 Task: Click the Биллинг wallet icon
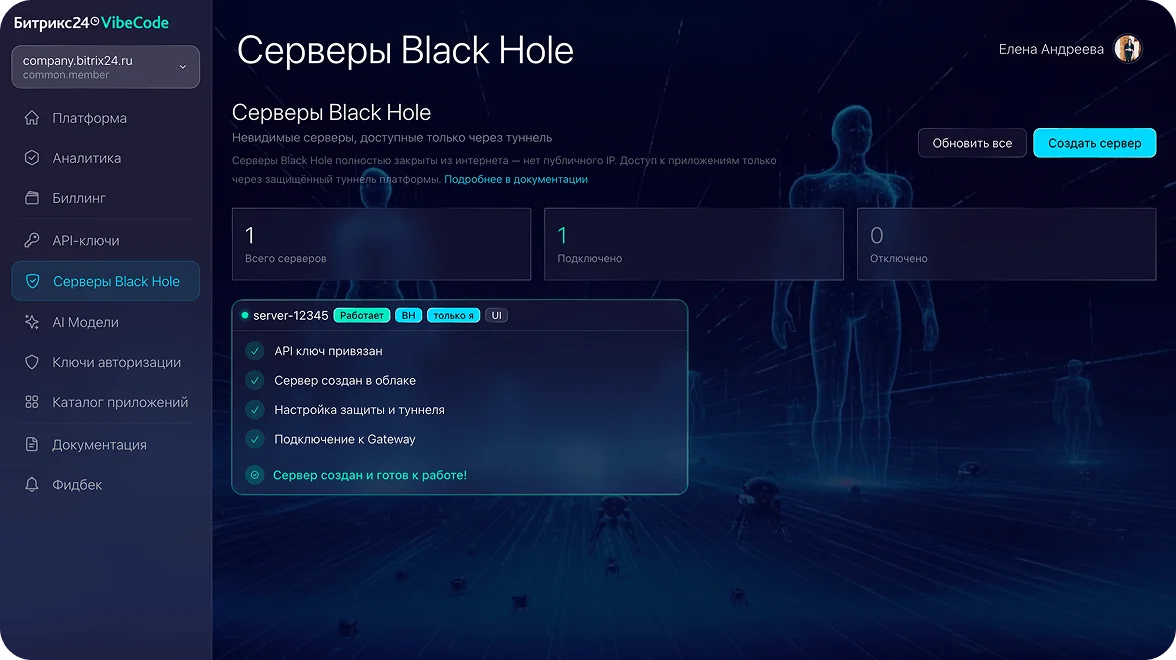click(32, 198)
